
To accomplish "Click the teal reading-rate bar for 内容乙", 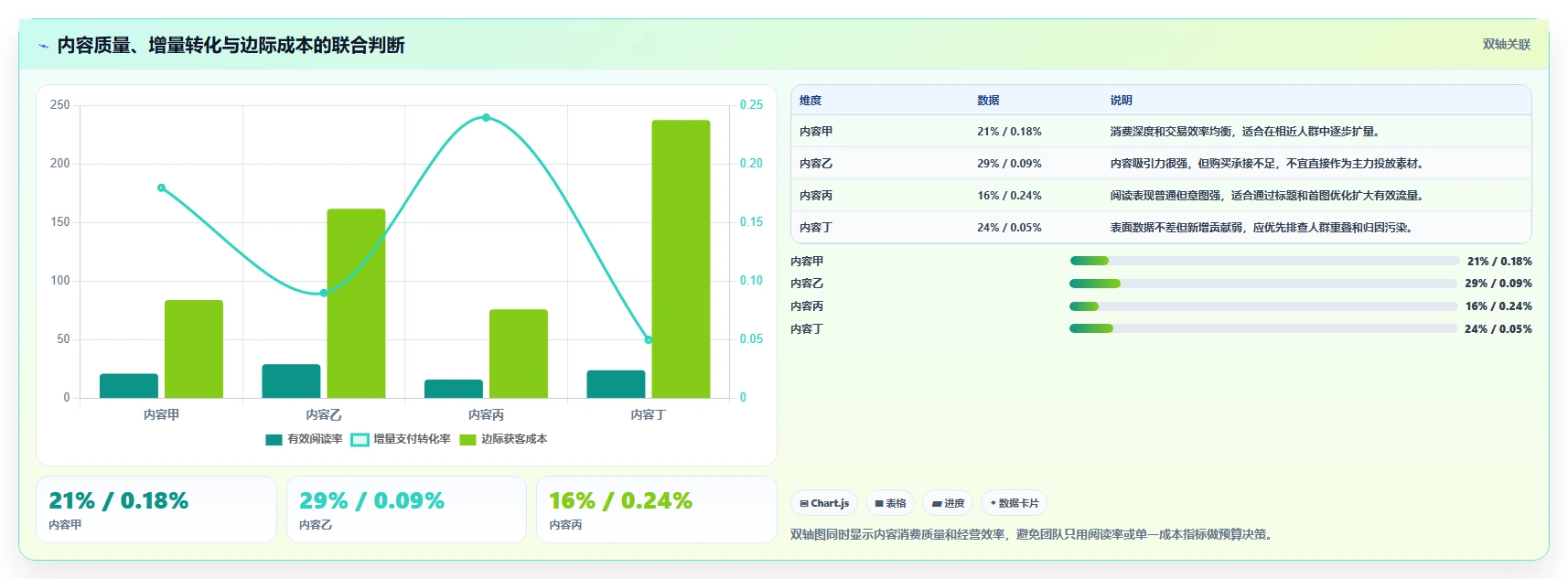I will [x=291, y=381].
